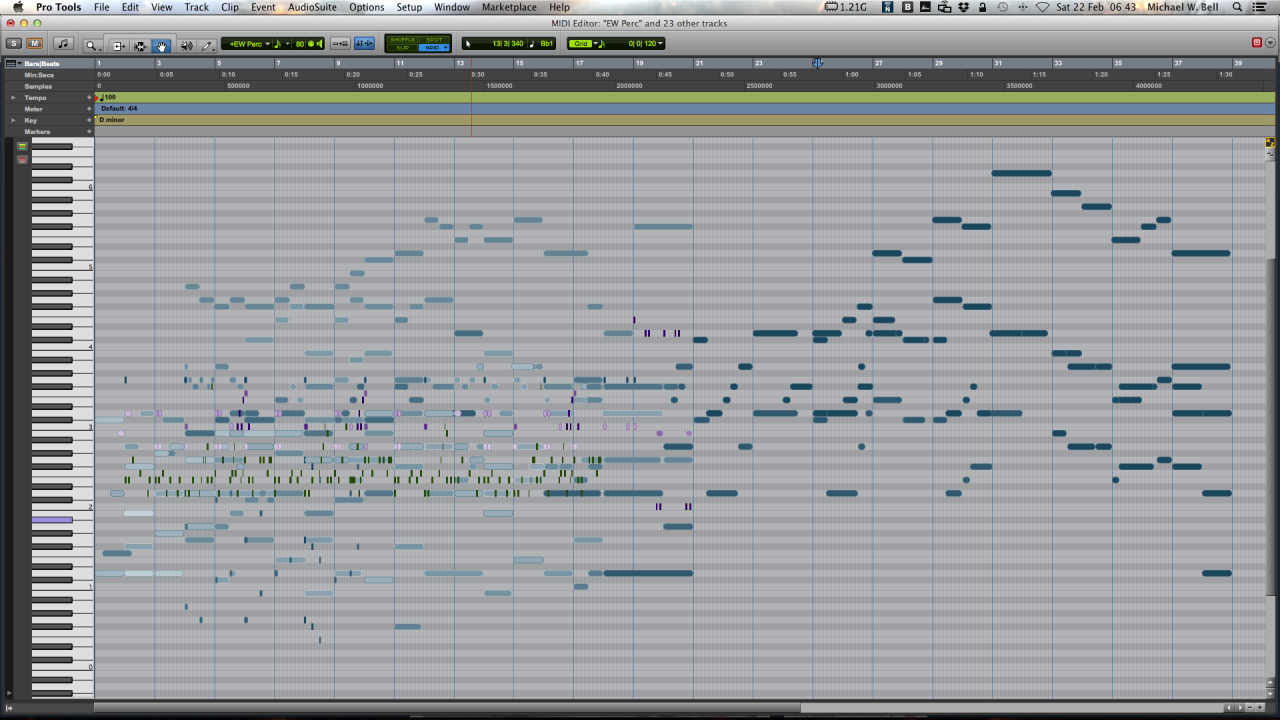Open Spotlight search icon
Viewport: 1280px width, 720px height.
1236,7
